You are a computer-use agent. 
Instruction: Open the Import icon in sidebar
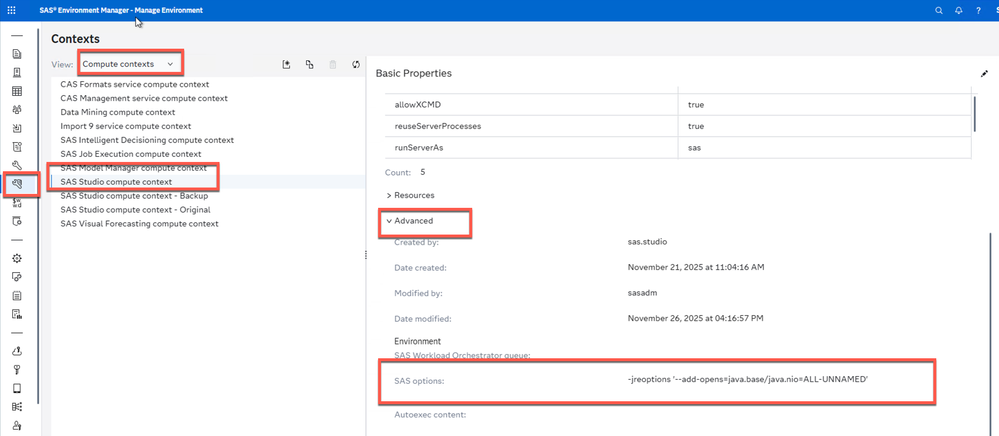pos(17,128)
